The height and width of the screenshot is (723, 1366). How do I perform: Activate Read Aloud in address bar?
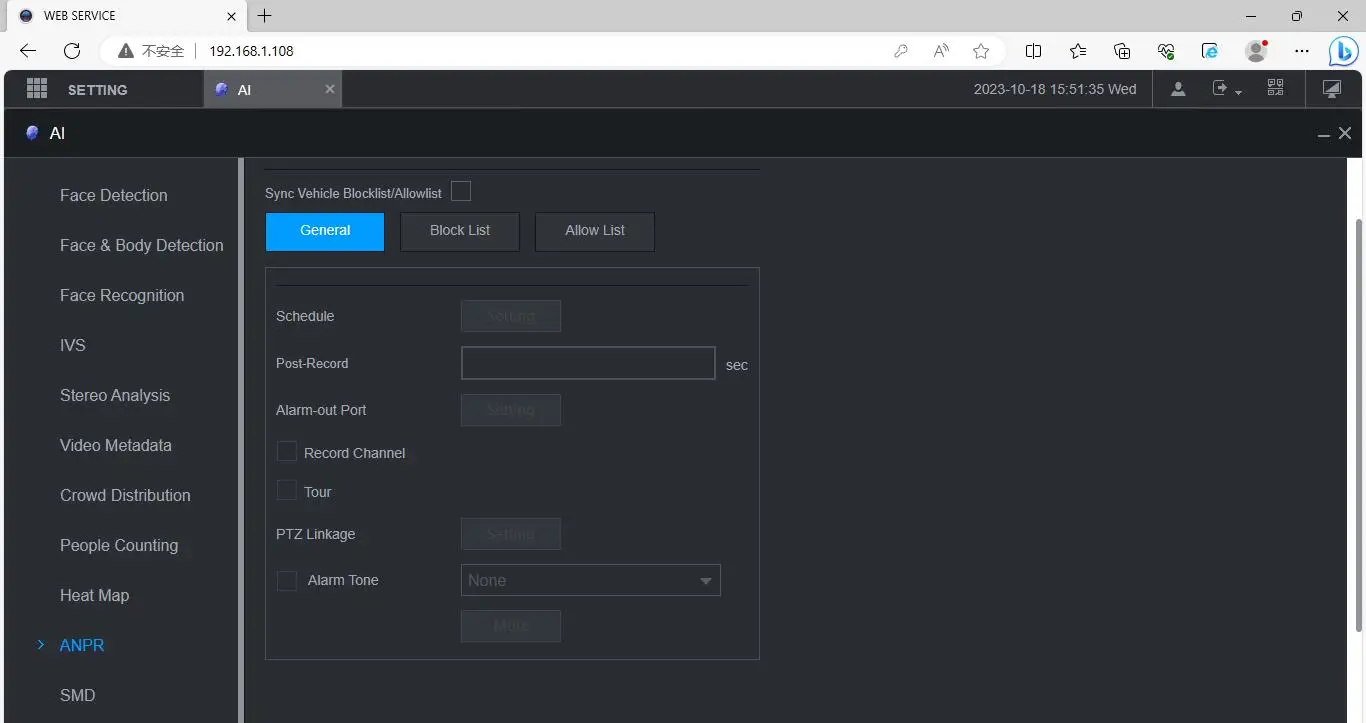[x=941, y=51]
